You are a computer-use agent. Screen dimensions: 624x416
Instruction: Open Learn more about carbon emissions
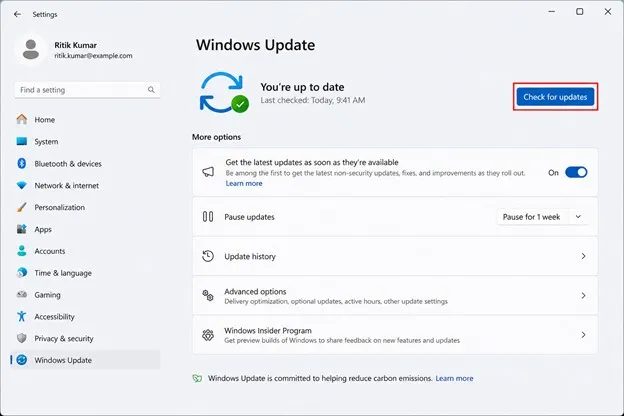pos(454,378)
